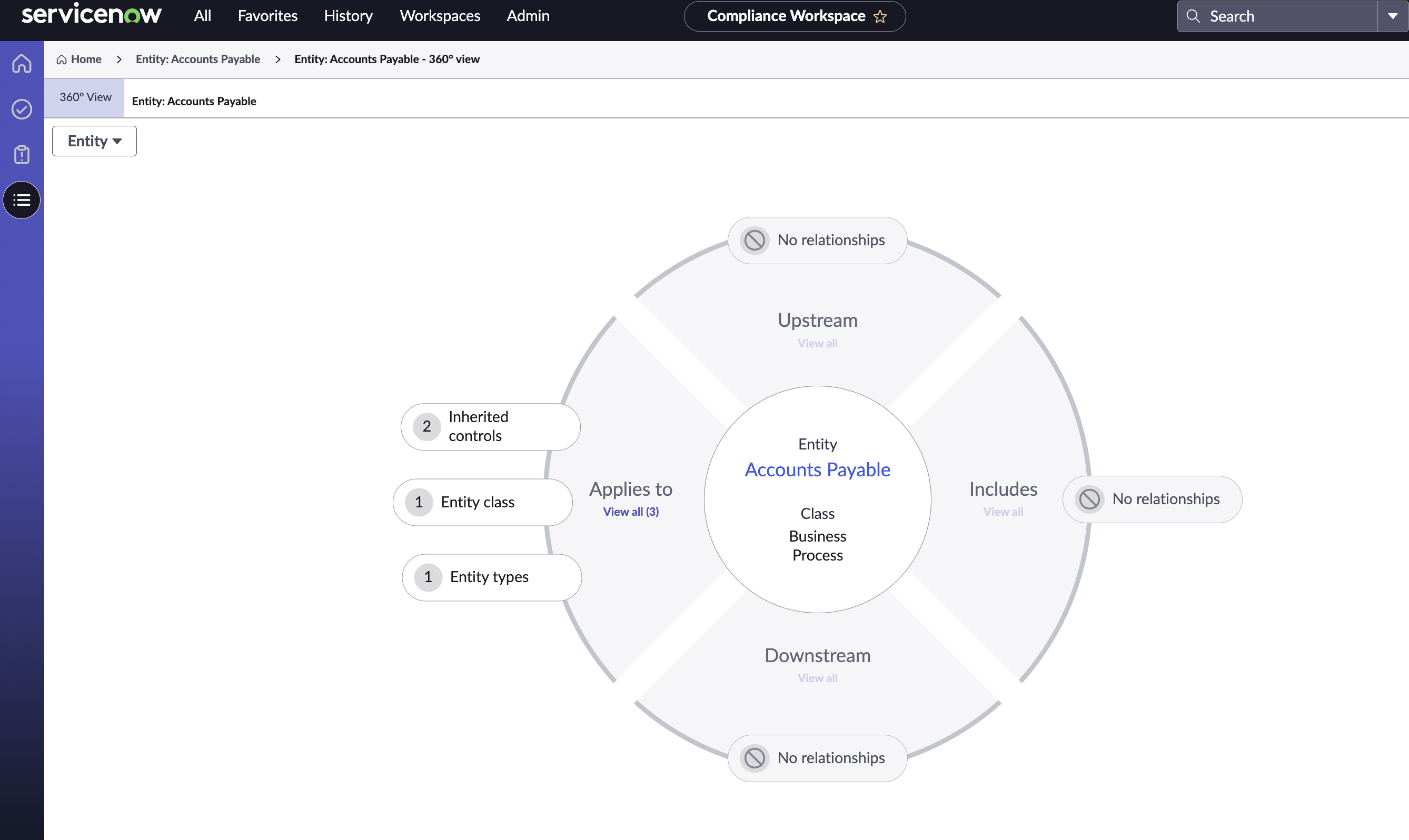Click the Includes no-relationships icon

point(1090,499)
